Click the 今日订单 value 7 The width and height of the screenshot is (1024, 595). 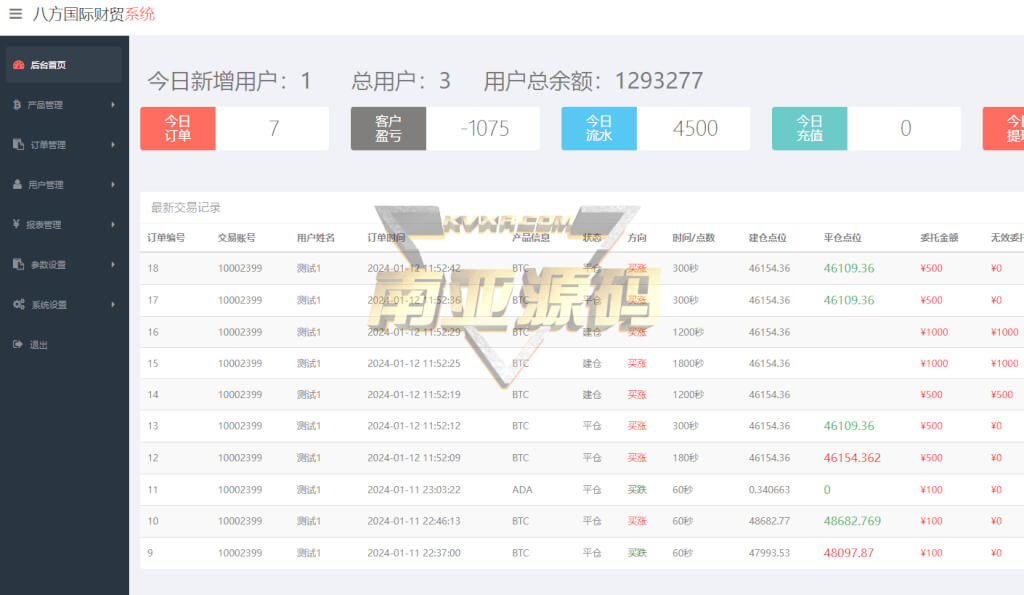click(x=274, y=128)
